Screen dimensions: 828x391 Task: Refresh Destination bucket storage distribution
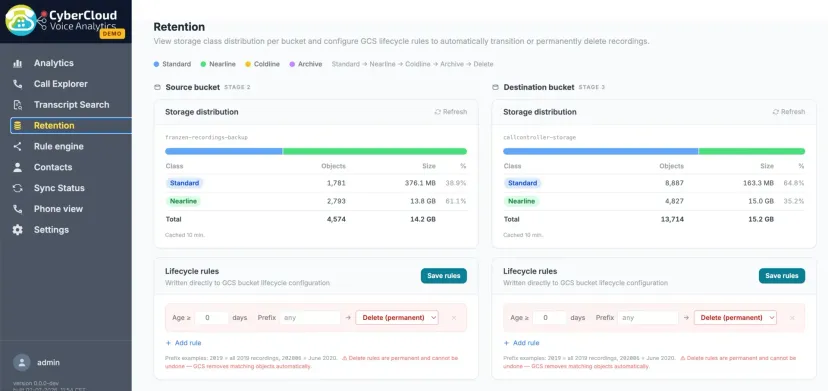coord(788,112)
